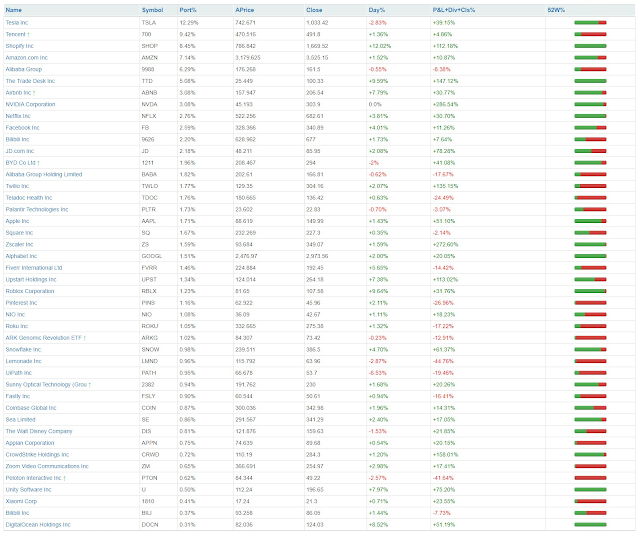
Task: Open the Xiaomi Corp link
Action: coord(21,501)
